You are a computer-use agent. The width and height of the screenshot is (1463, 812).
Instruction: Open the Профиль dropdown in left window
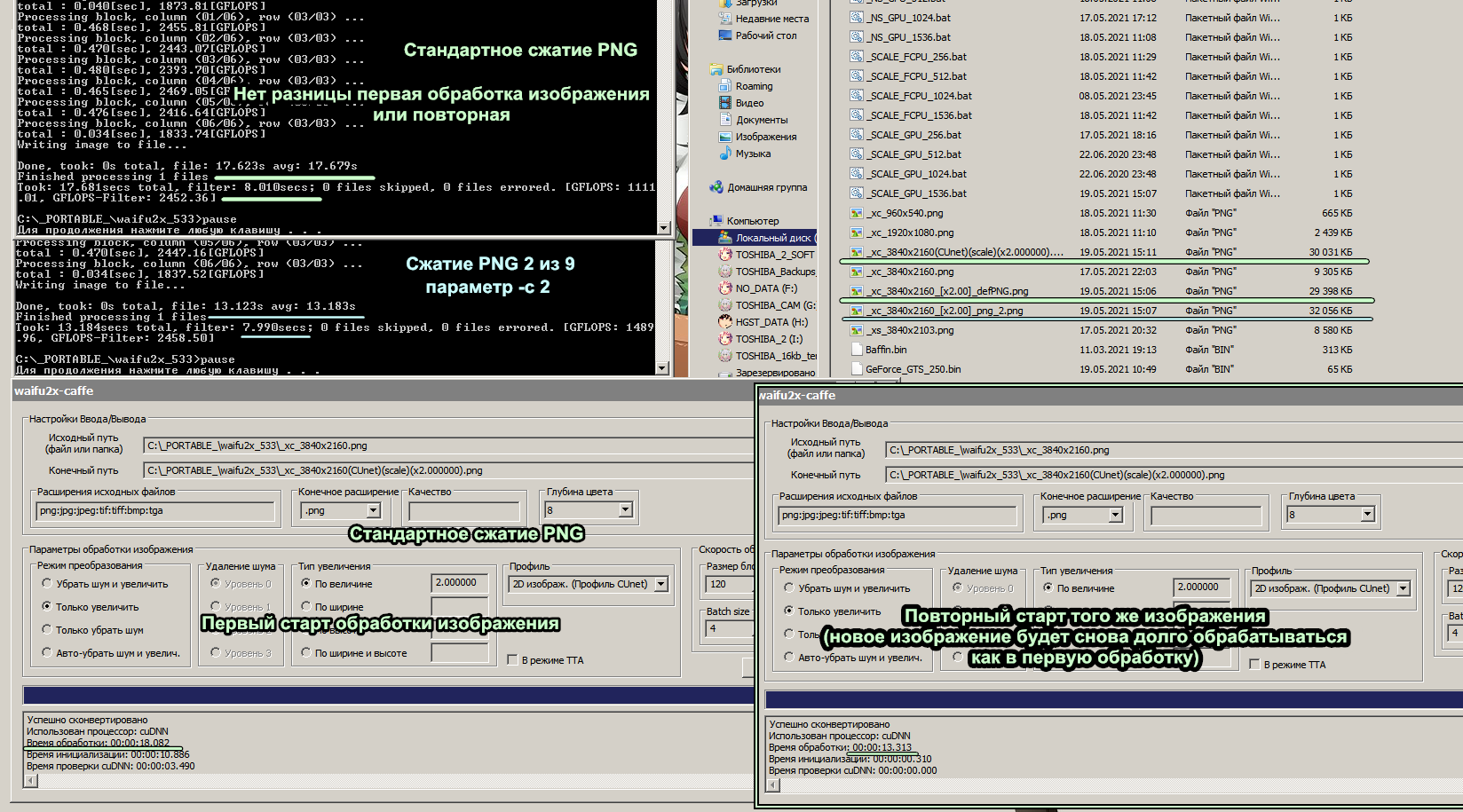660,584
